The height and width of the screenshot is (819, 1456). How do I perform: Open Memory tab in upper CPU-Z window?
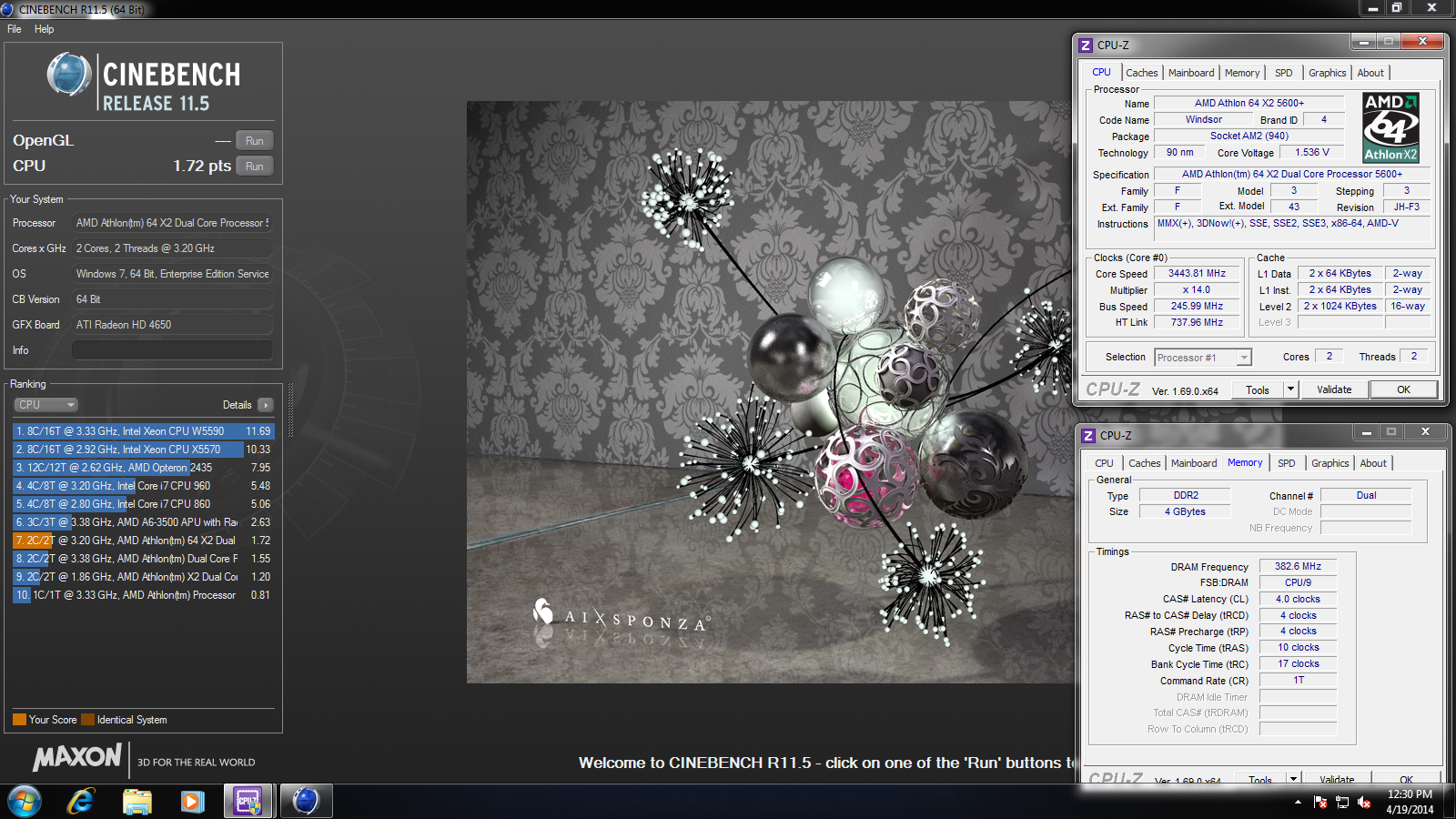[1242, 73]
